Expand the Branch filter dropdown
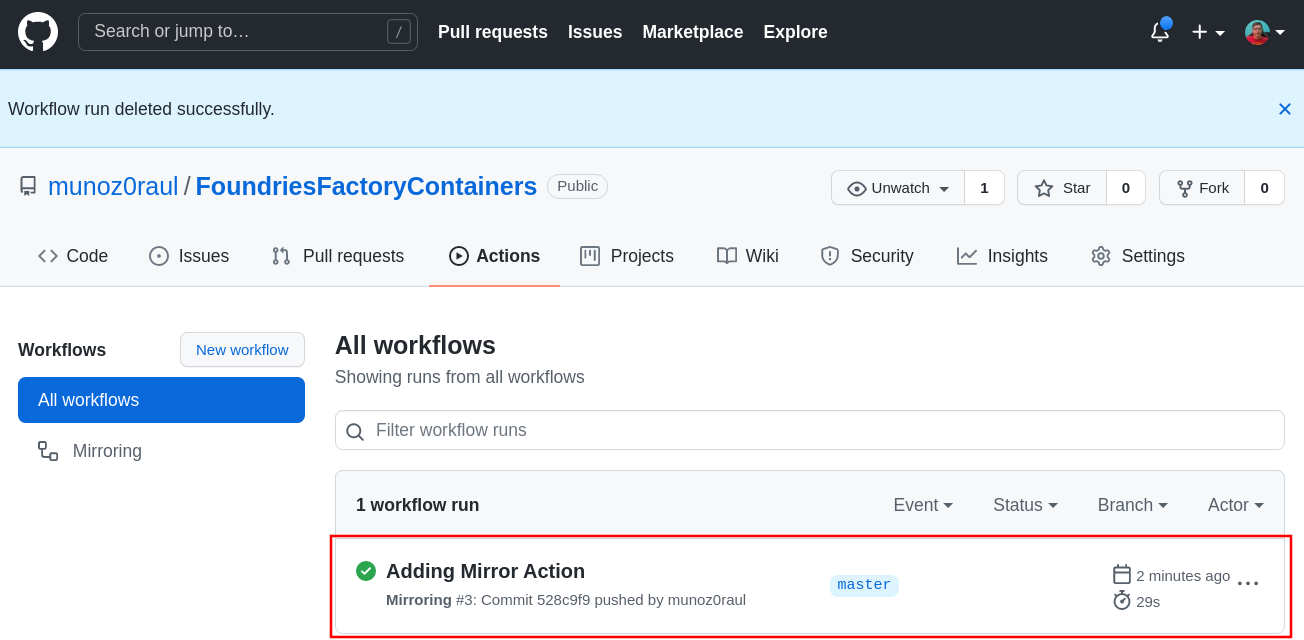 click(x=1132, y=505)
